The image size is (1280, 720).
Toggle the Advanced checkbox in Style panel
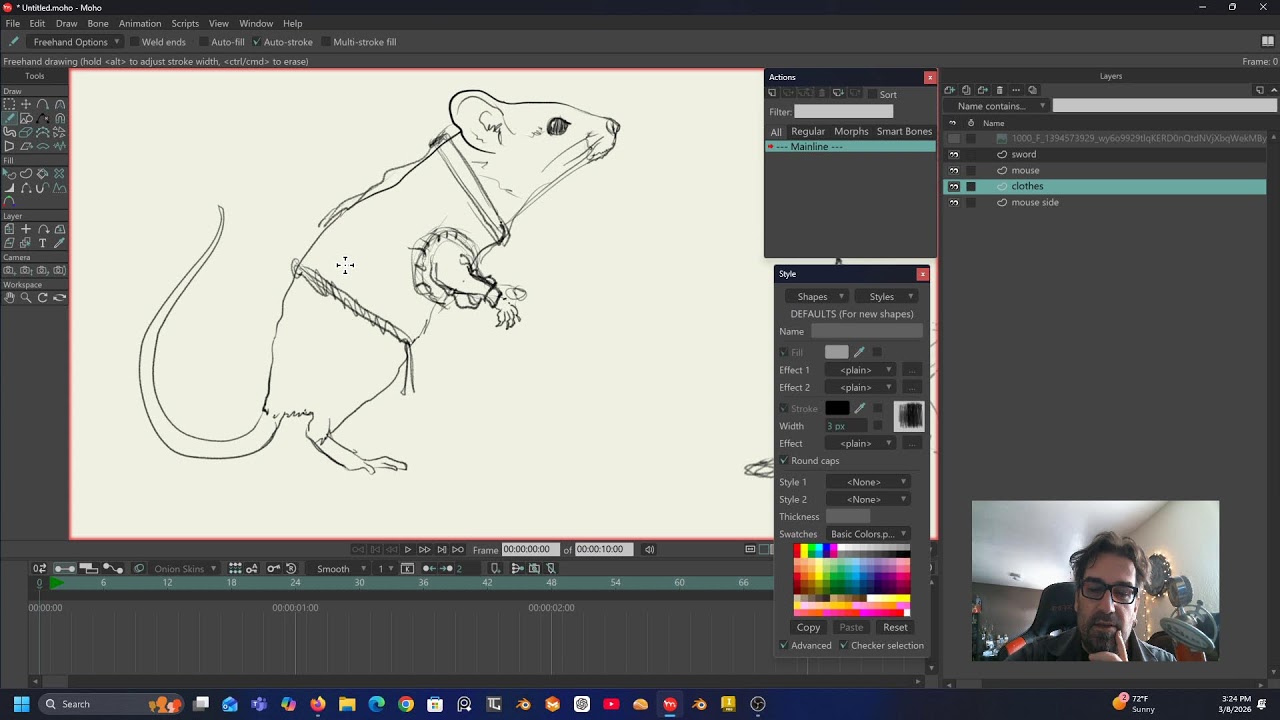[x=784, y=646]
